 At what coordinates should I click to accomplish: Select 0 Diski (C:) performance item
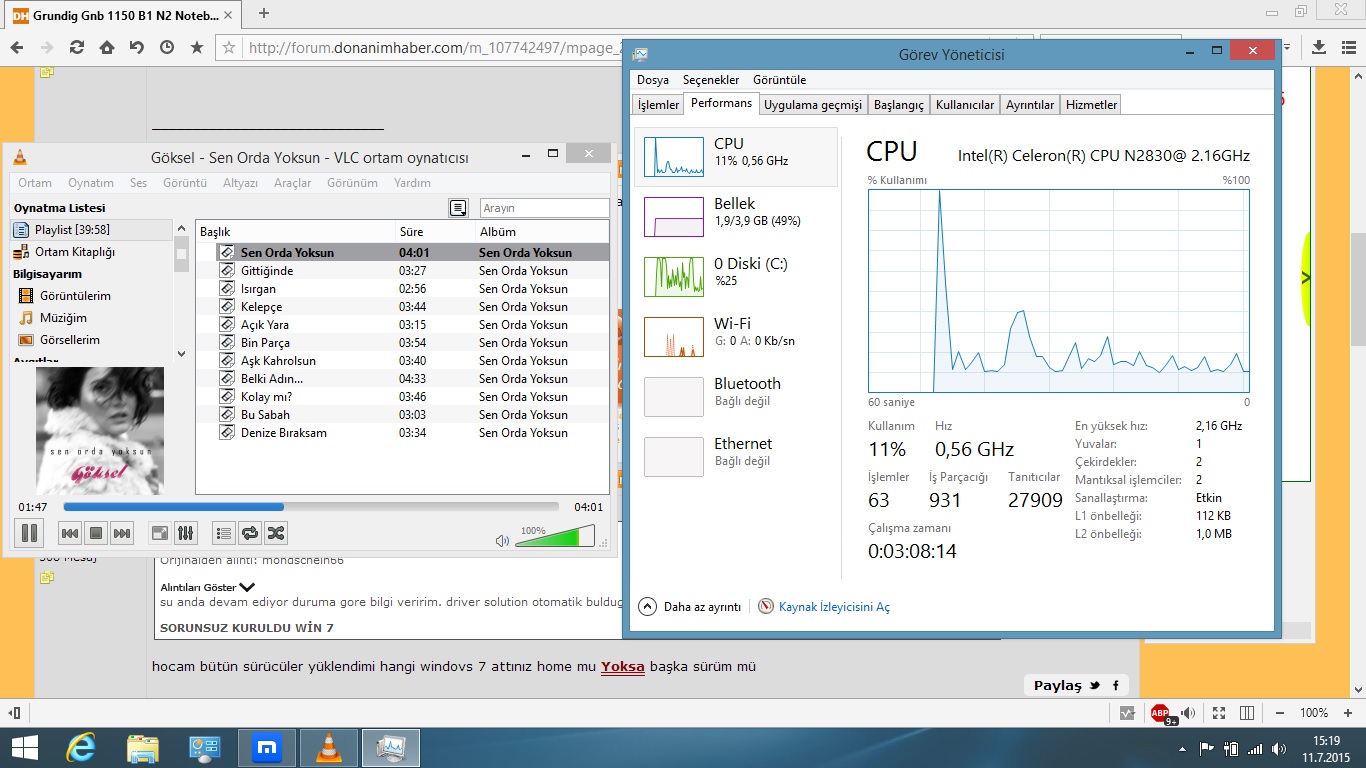pos(736,276)
